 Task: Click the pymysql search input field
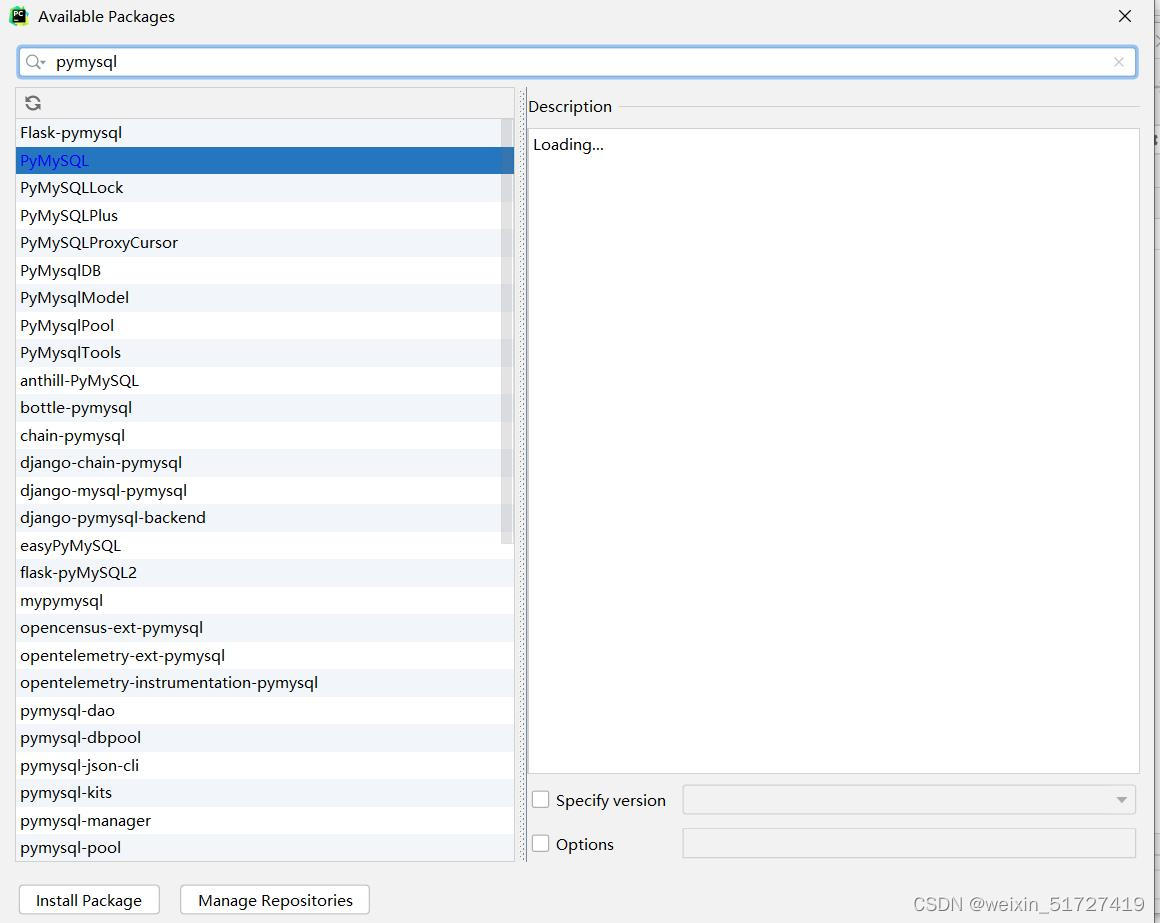click(x=577, y=62)
